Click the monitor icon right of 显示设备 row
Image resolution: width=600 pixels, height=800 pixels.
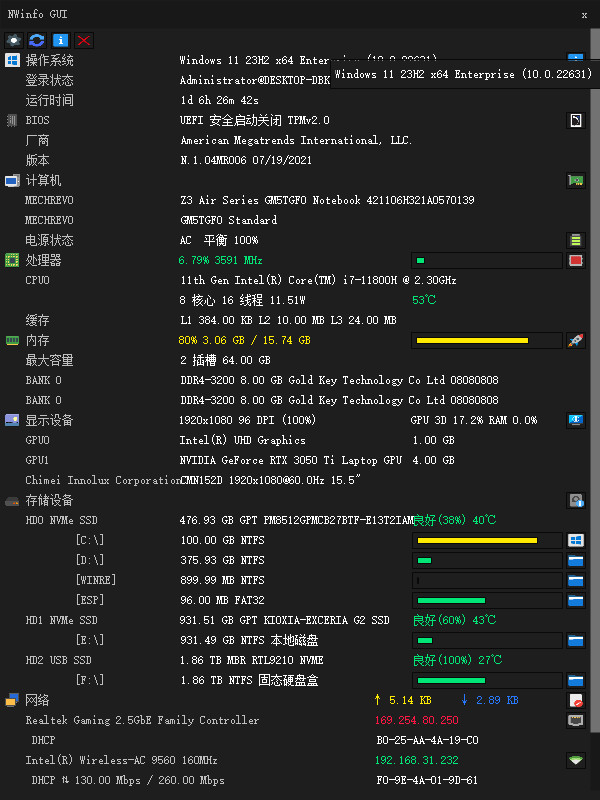pos(576,420)
